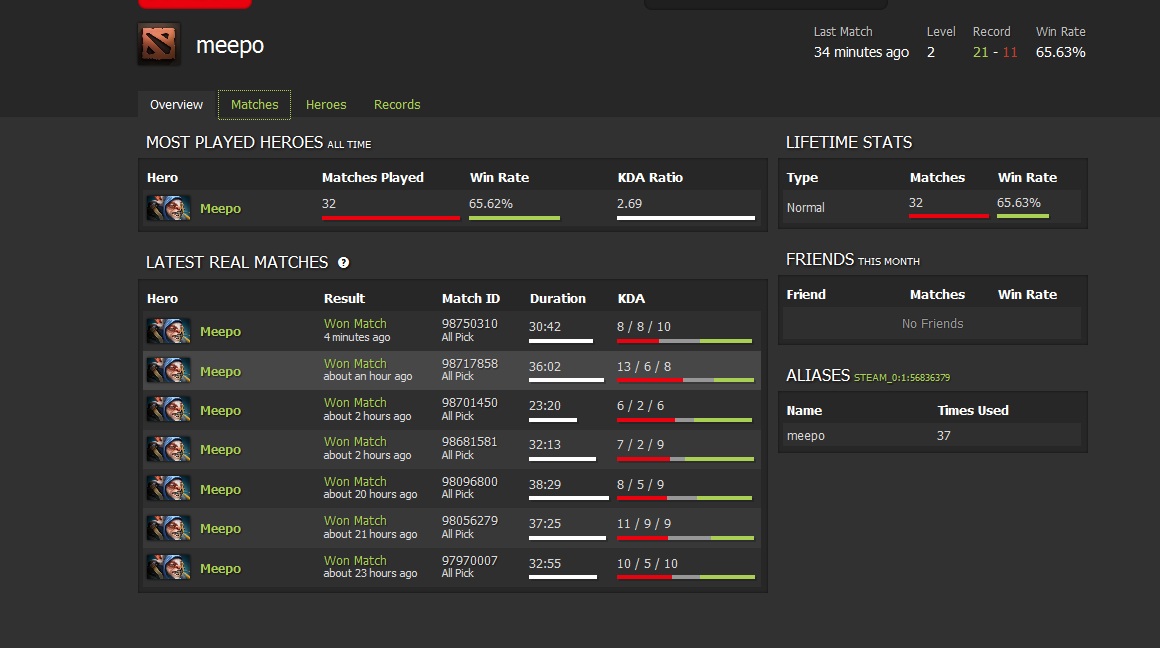Open the Records tab

[x=397, y=104]
